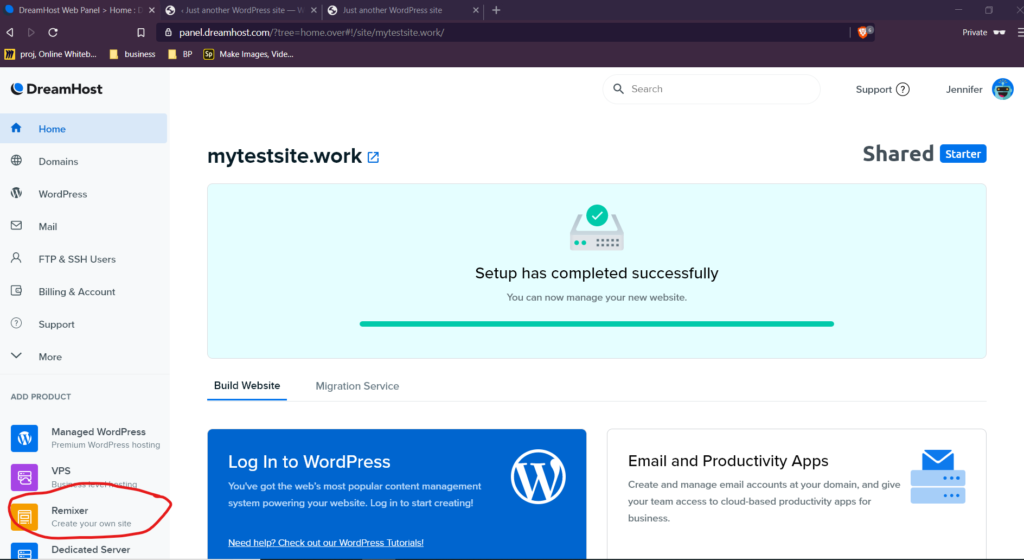Screen dimensions: 1024x560
Task: Click the Billing wallet icon
Action: point(16,291)
